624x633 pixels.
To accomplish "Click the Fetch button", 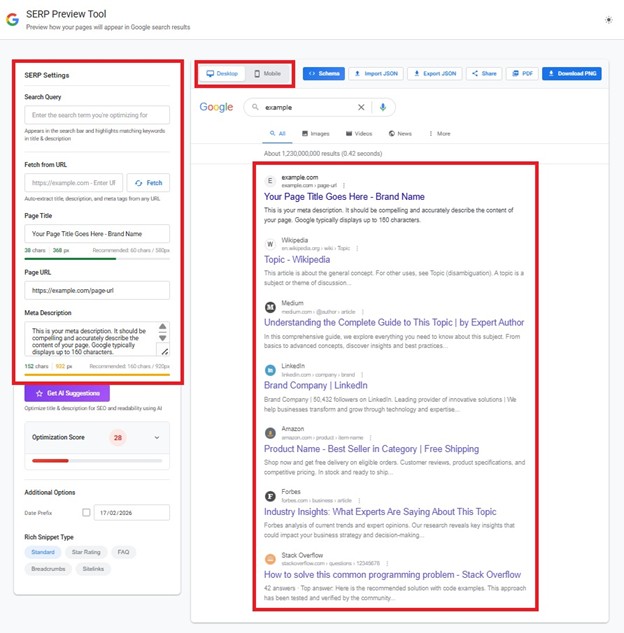I will point(148,183).
